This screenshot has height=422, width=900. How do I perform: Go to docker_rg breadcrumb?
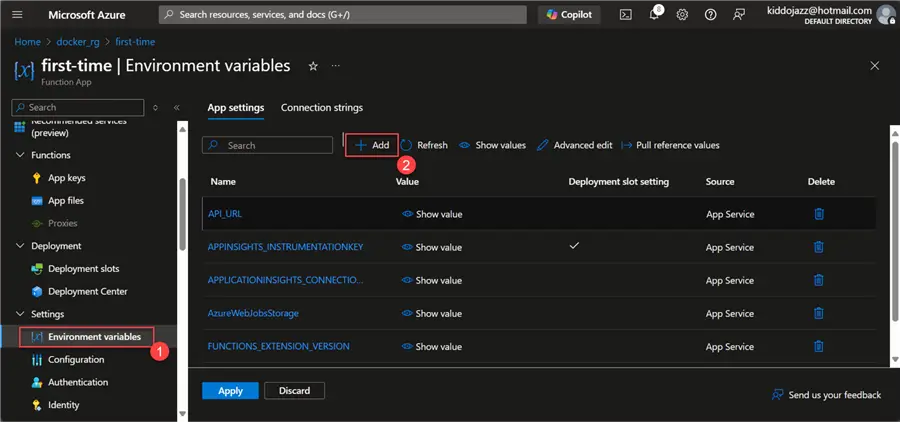[77, 42]
